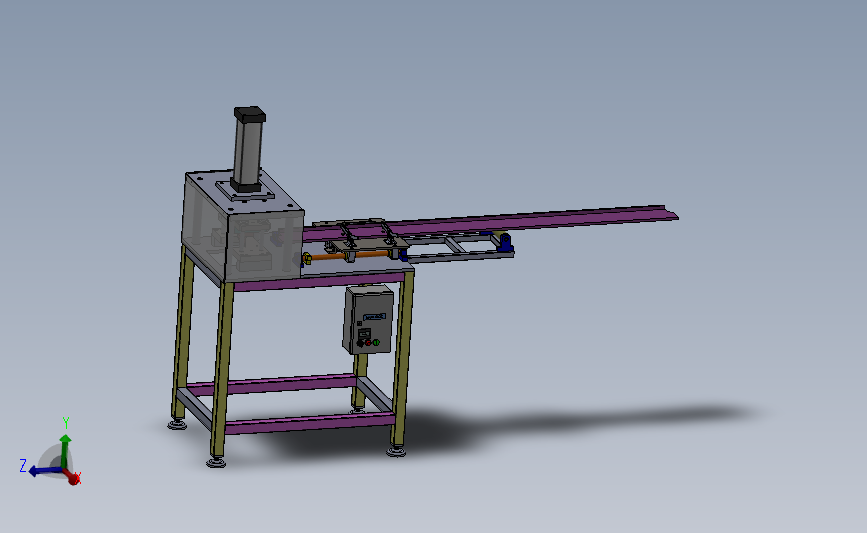Click the red X axis arrow of triad
The height and width of the screenshot is (533, 867).
pos(72,477)
